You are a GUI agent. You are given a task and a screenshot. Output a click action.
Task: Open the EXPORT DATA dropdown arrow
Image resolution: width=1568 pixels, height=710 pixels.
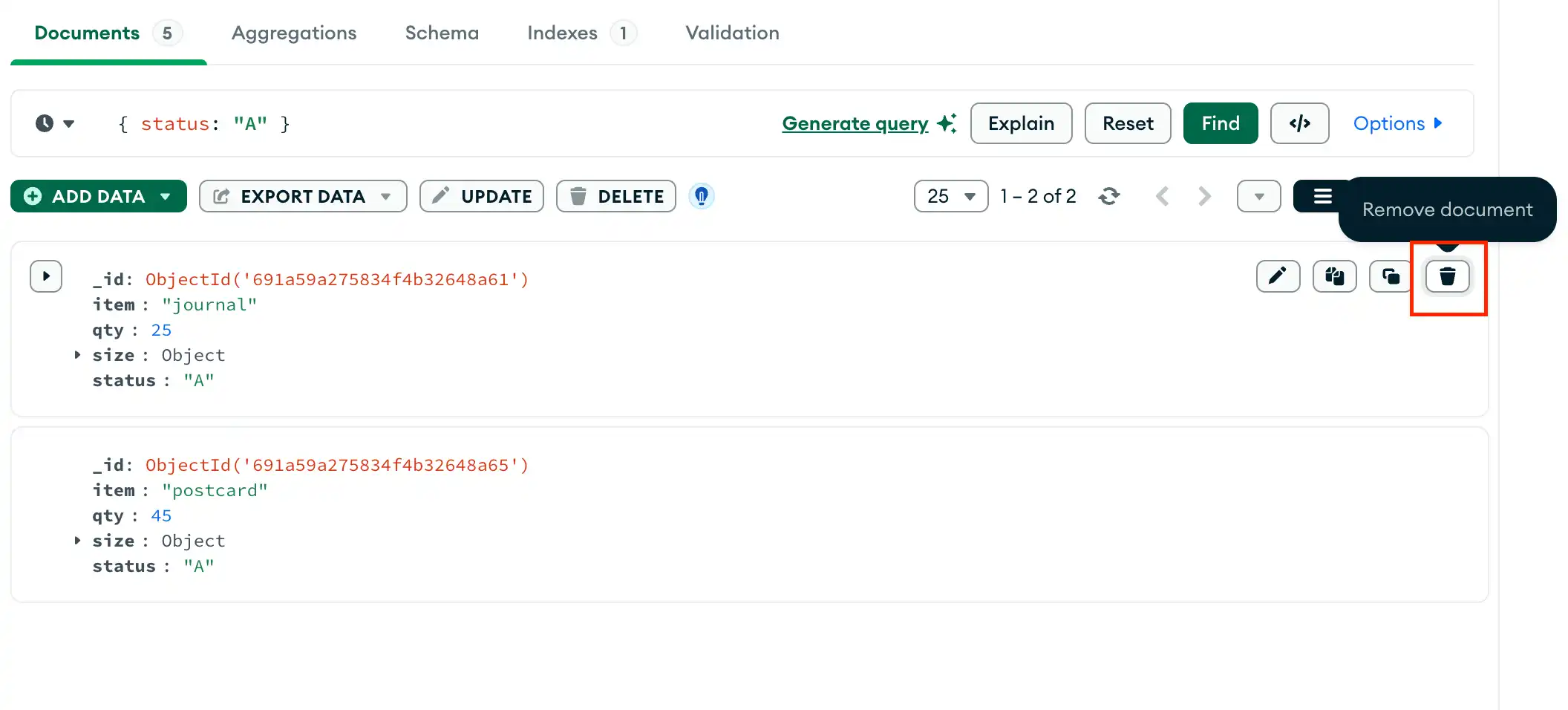click(x=386, y=196)
